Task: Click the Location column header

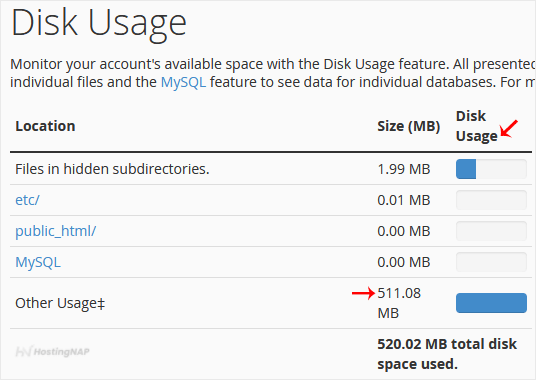Action: click(x=45, y=126)
